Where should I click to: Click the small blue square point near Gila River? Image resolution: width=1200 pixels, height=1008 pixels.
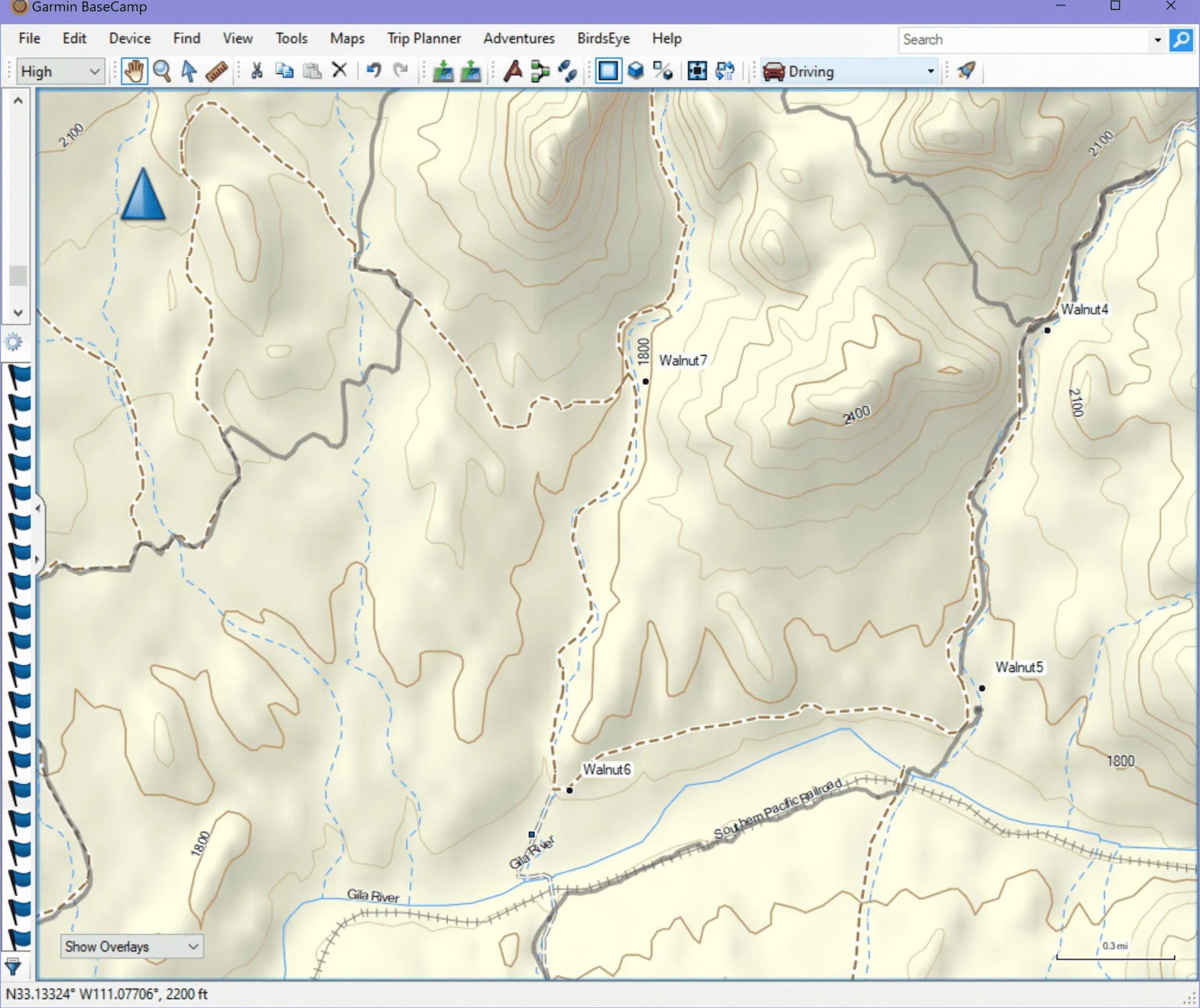(532, 834)
